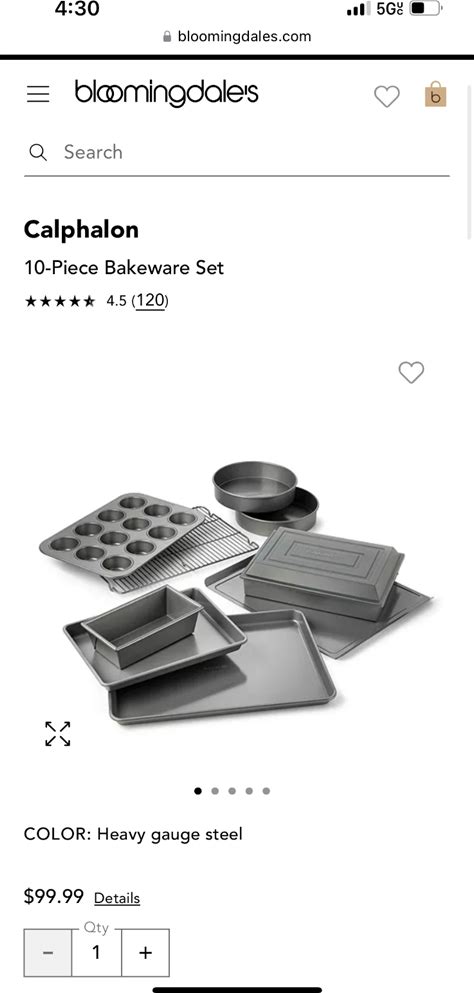The width and height of the screenshot is (474, 993).
Task: Open price Details link
Action: tap(117, 898)
